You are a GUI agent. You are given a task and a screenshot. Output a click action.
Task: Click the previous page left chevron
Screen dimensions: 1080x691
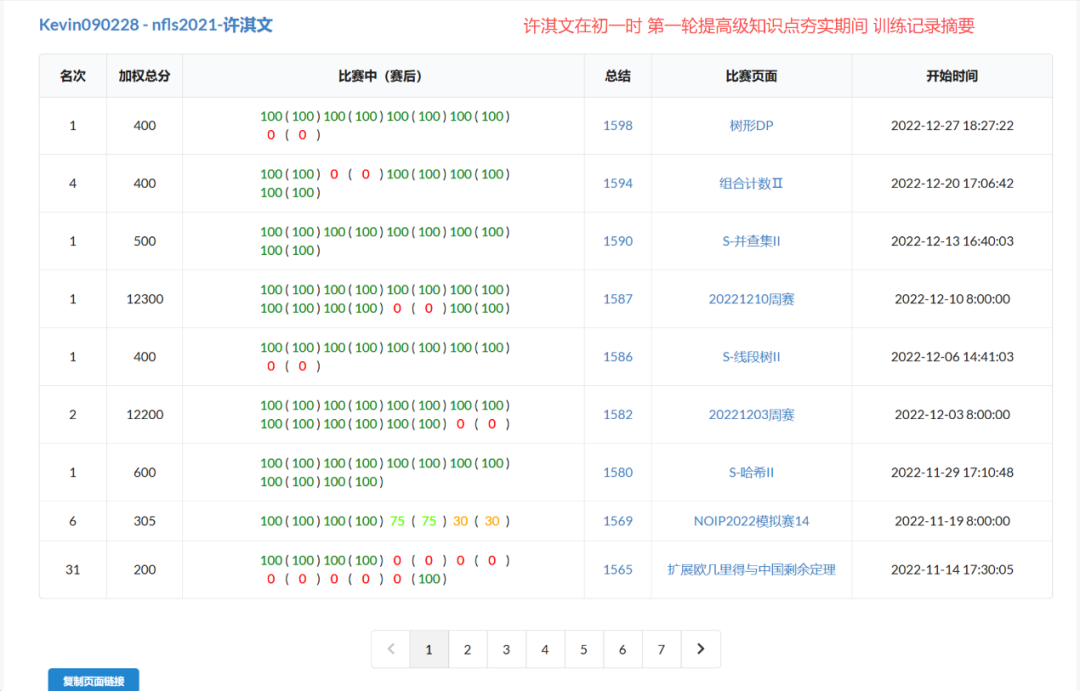coord(390,649)
